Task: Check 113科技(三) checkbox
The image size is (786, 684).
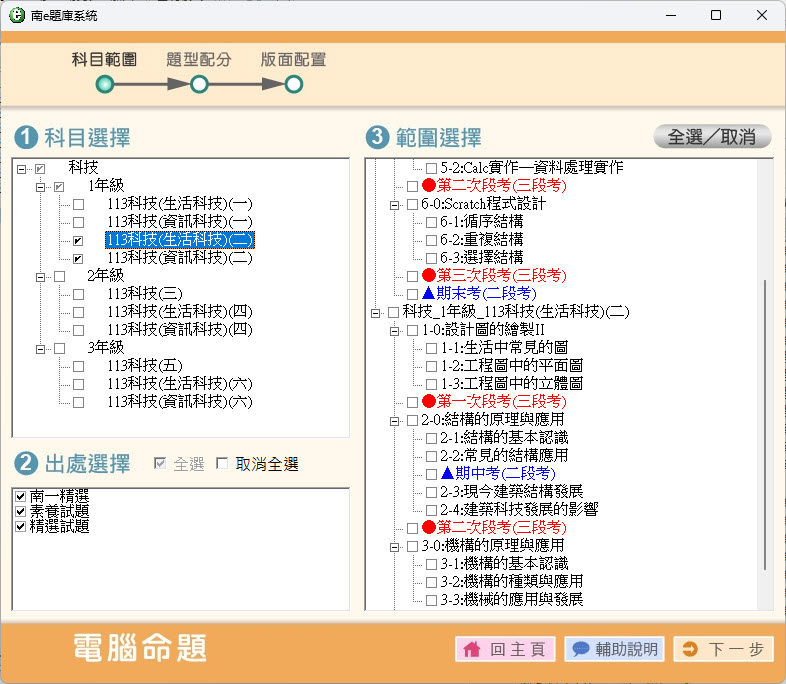Action: tap(78, 295)
